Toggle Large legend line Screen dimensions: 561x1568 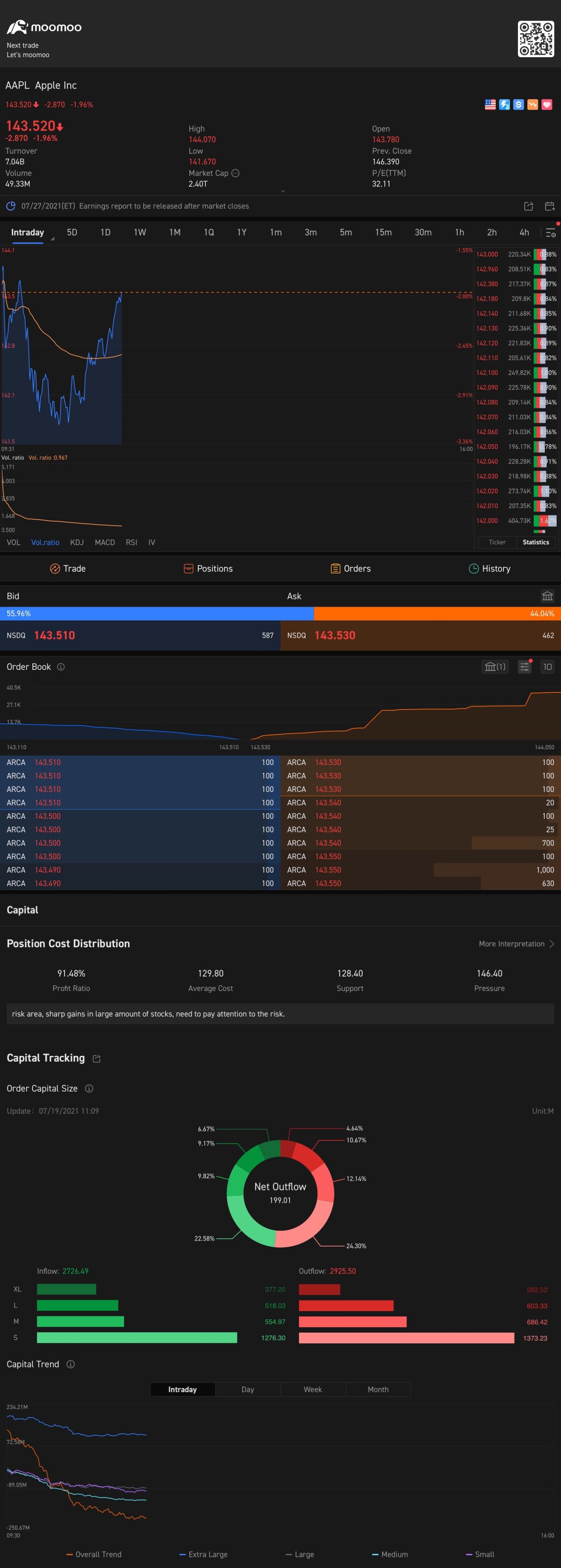click(x=300, y=1555)
